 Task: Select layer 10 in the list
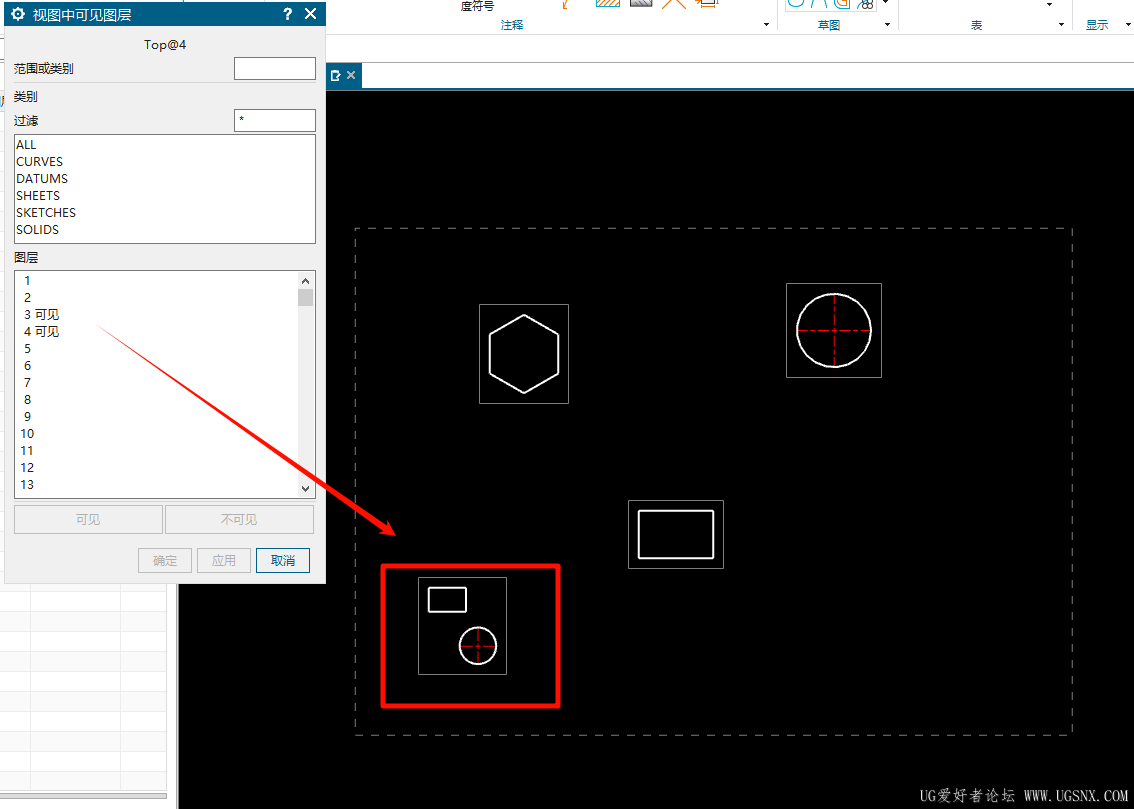[155, 434]
